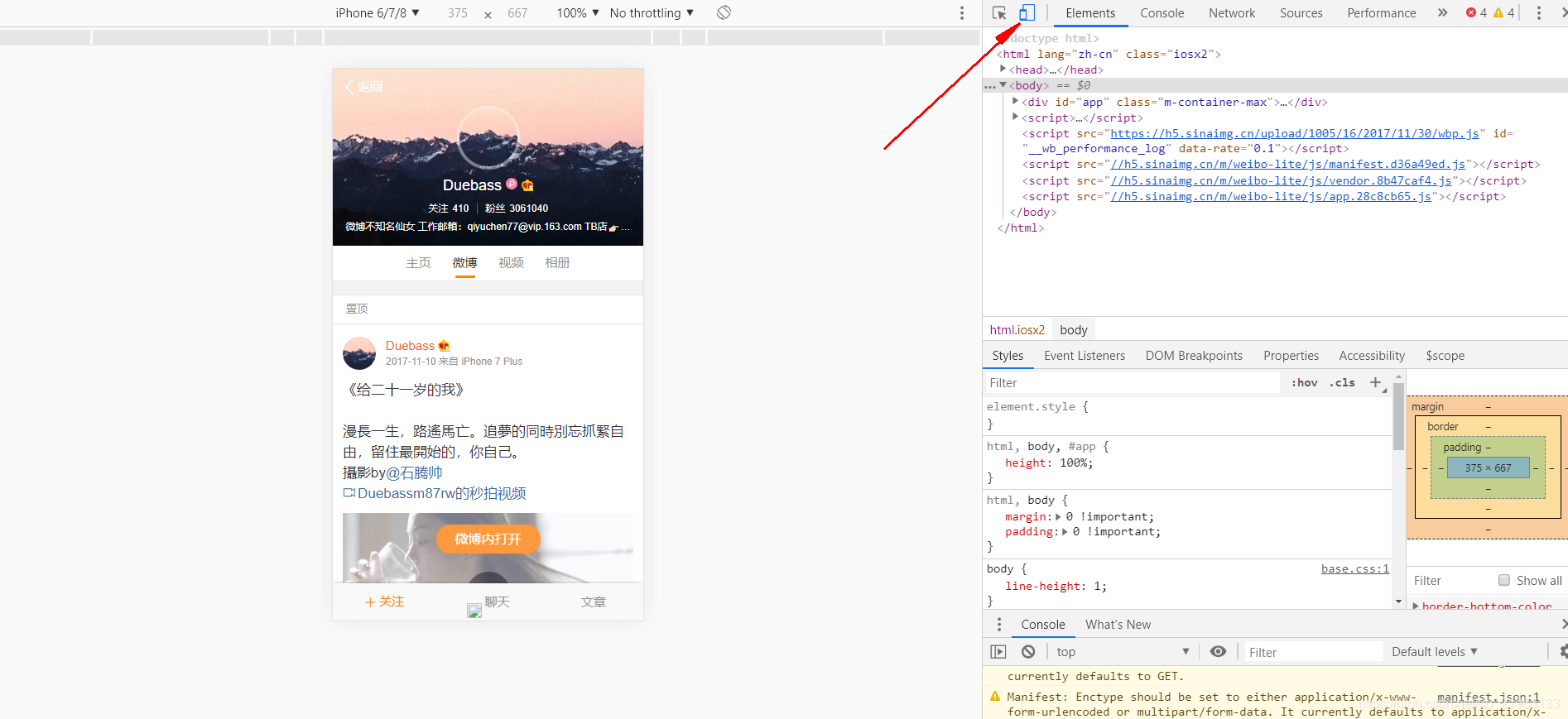Open the No throttling dropdown
This screenshot has width=1568, height=719.
pyautogui.click(x=652, y=12)
